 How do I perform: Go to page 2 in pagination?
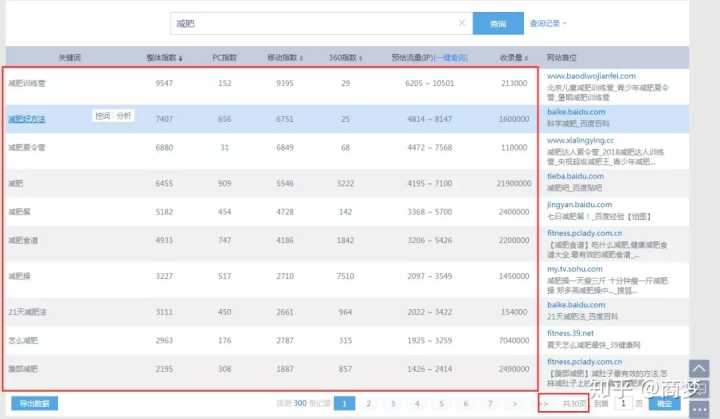[x=368, y=404]
